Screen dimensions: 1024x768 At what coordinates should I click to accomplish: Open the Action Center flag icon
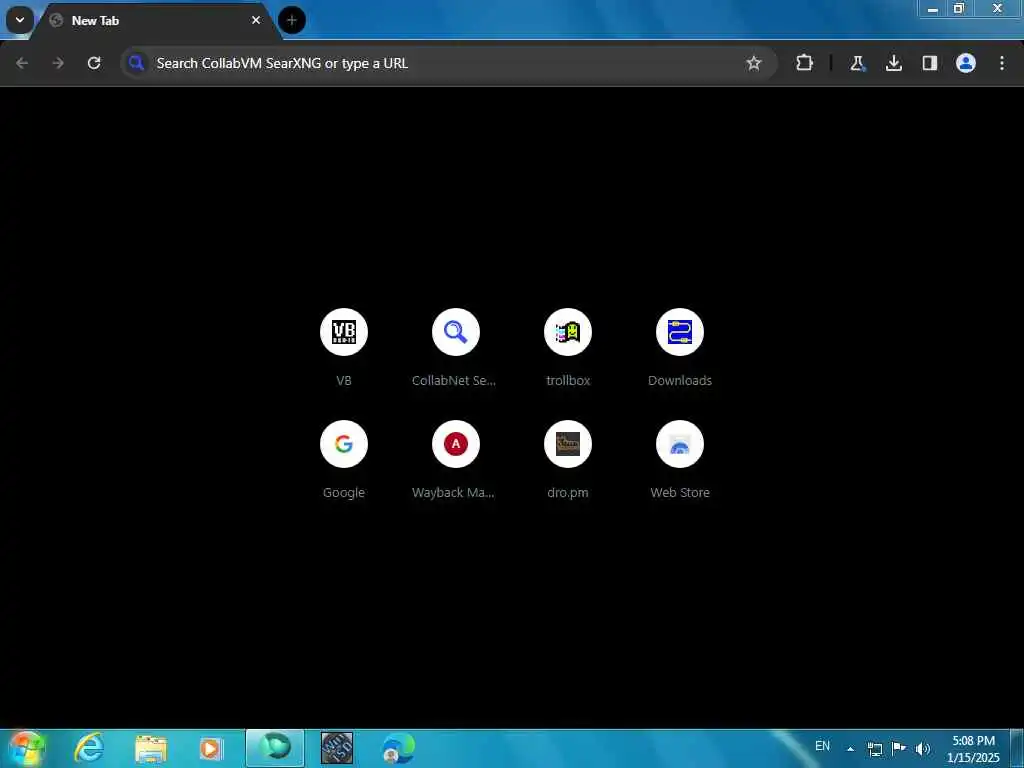coord(899,748)
